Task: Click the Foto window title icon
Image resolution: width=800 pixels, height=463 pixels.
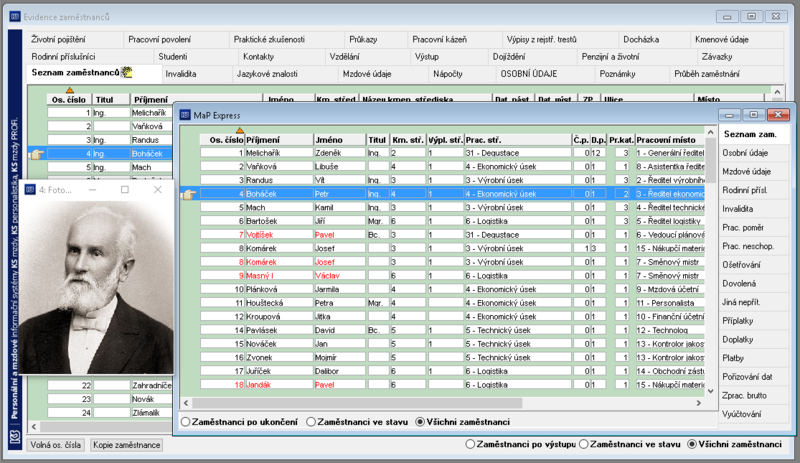Action: (30, 189)
